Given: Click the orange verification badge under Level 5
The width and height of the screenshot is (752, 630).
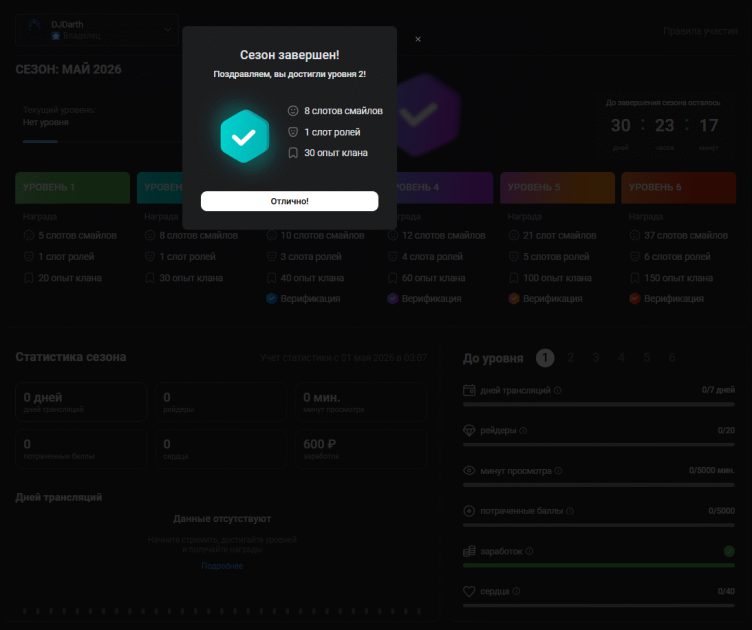Looking at the screenshot, I should tap(514, 299).
